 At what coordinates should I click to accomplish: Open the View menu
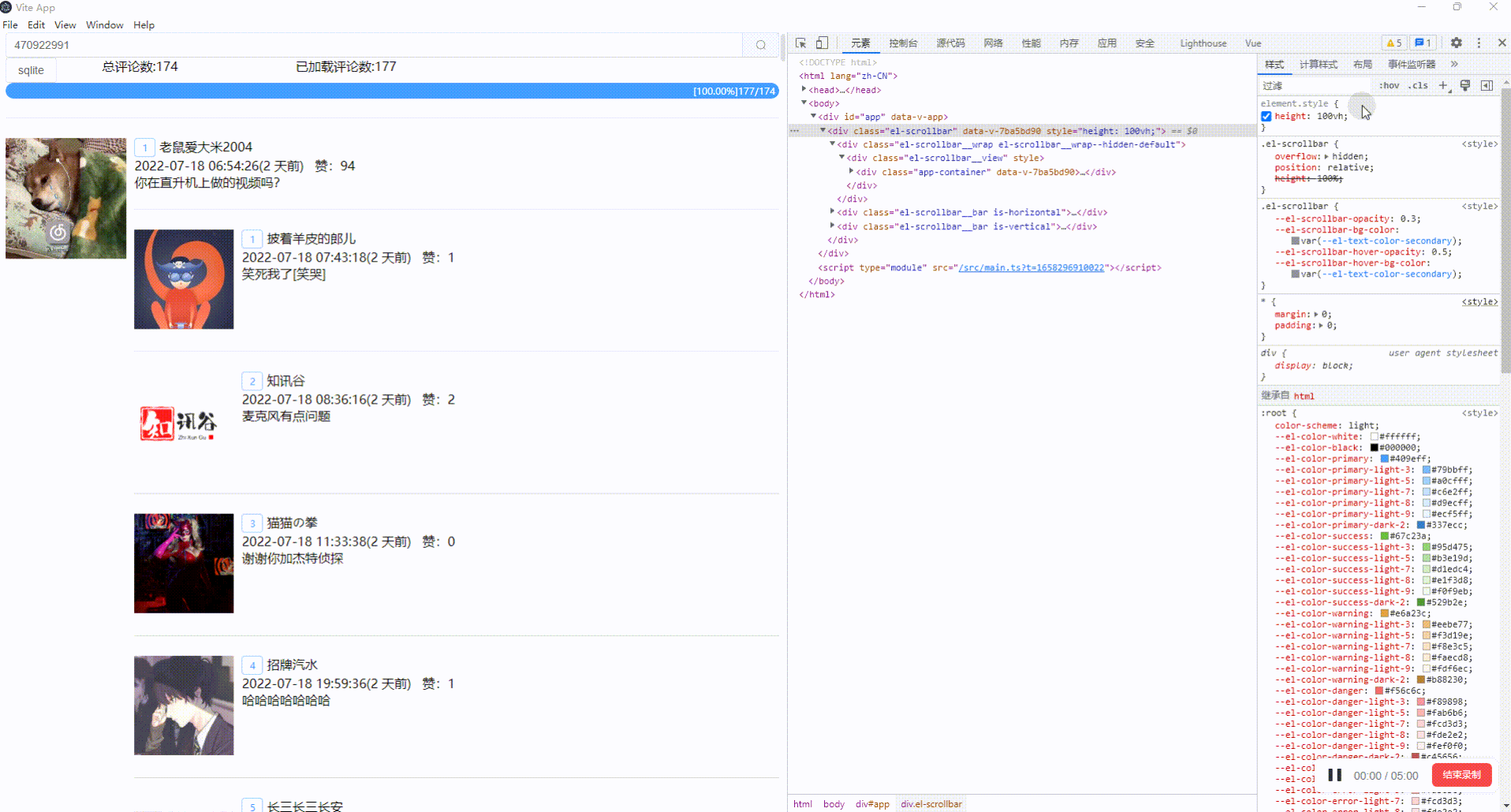(65, 24)
